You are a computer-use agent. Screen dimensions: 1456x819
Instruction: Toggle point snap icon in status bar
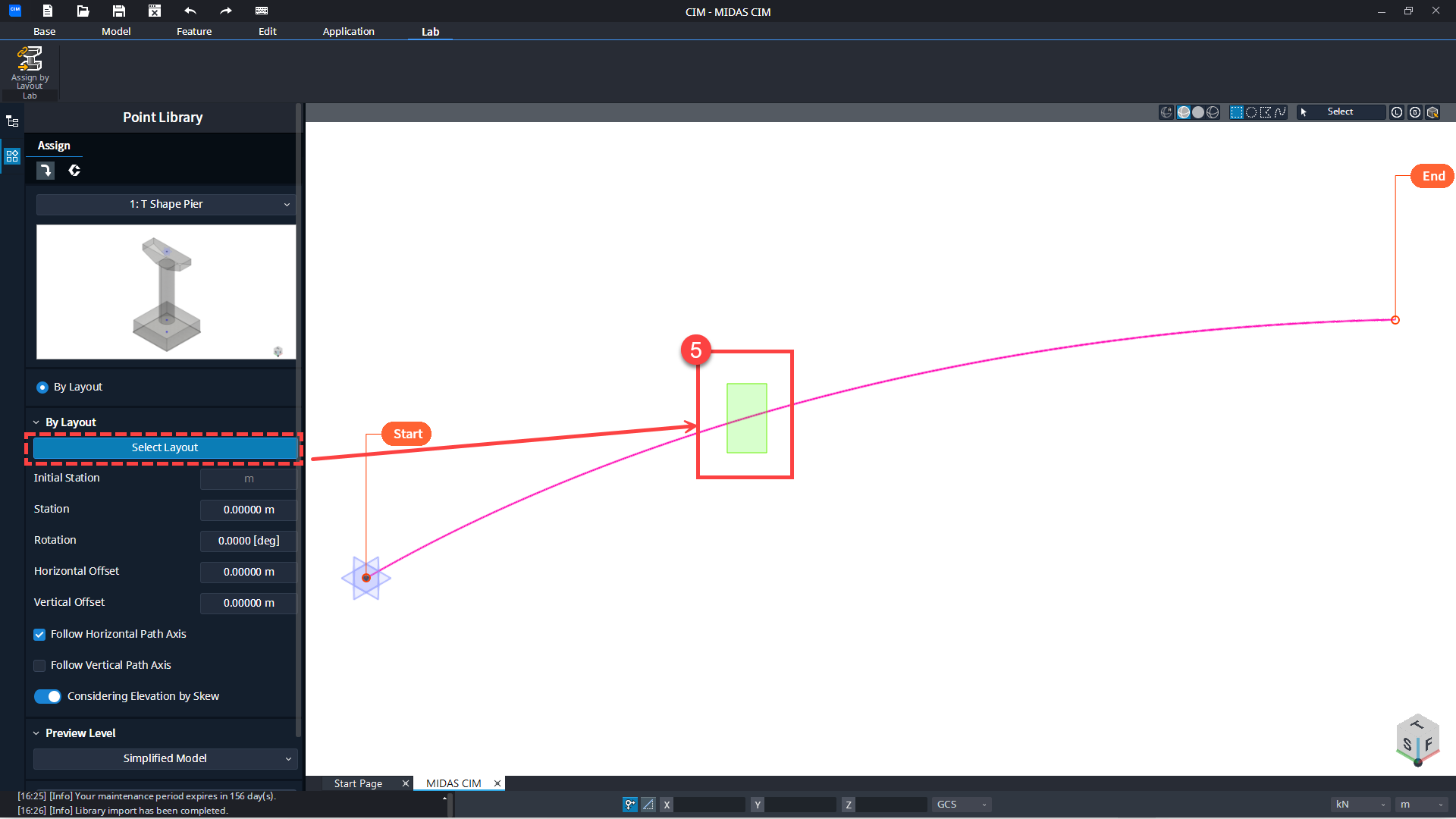[630, 805]
